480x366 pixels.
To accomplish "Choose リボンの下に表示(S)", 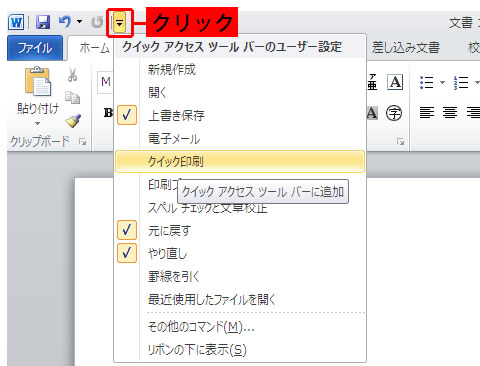I will (240, 349).
